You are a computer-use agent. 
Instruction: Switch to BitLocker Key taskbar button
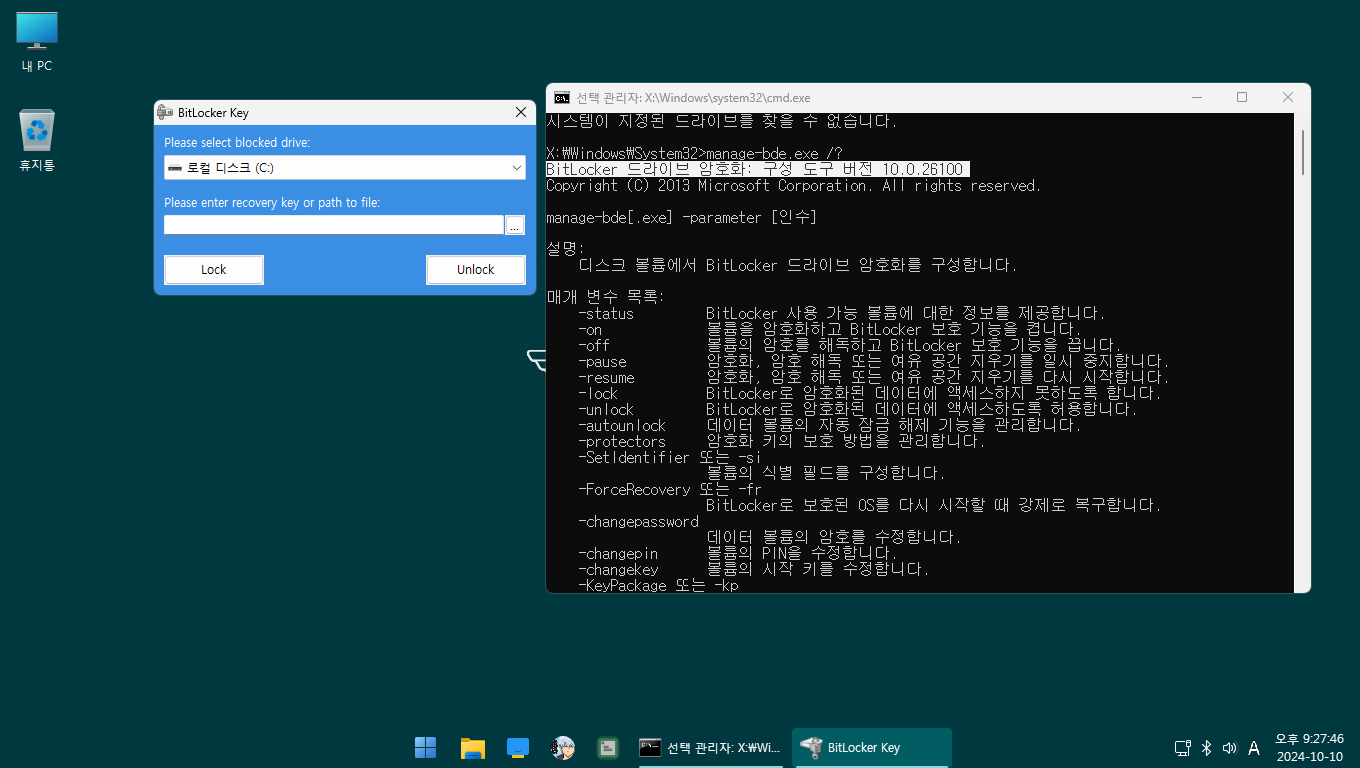[x=871, y=747]
